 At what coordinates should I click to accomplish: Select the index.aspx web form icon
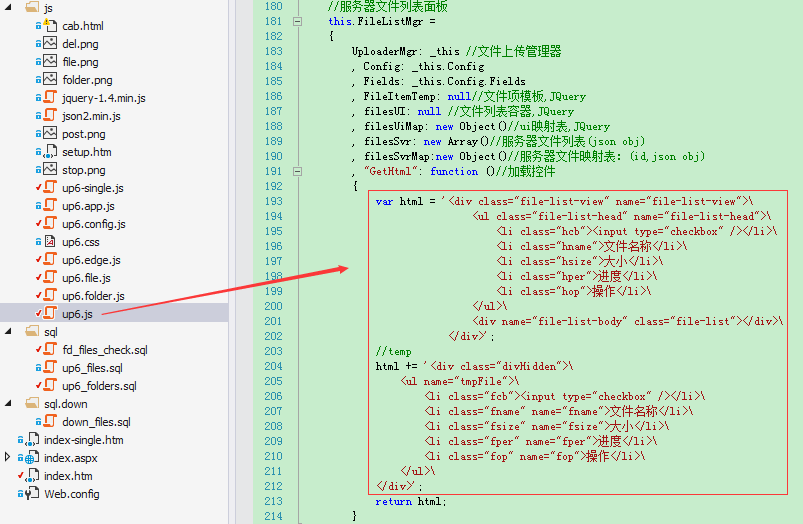[x=32, y=457]
